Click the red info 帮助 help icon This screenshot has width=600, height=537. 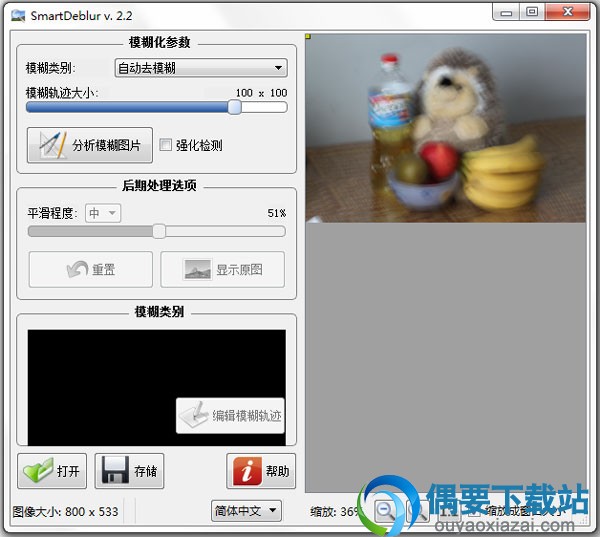[x=247, y=471]
